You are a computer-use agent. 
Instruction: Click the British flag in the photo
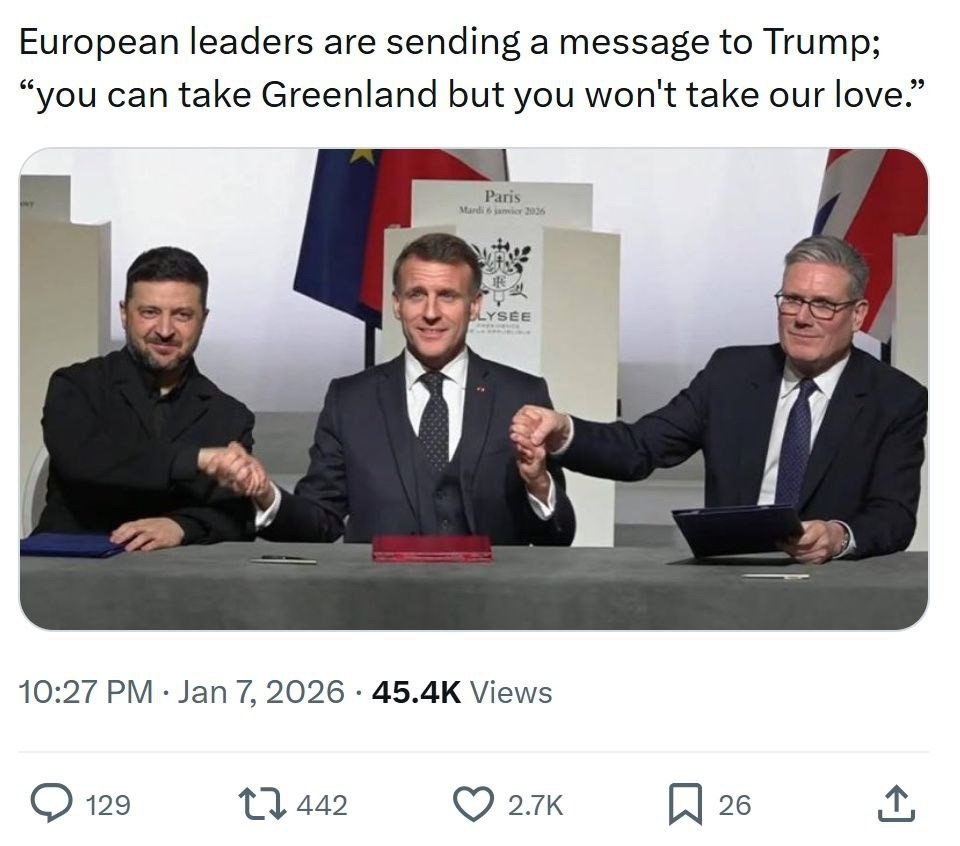pyautogui.click(x=872, y=215)
